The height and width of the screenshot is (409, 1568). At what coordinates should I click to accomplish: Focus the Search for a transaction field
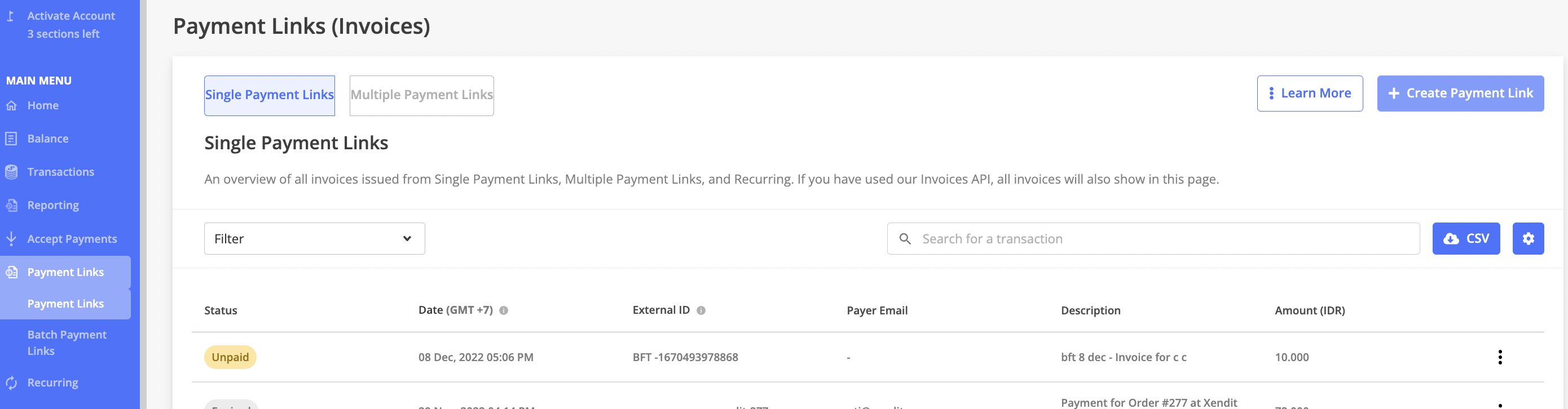[x=1162, y=239]
